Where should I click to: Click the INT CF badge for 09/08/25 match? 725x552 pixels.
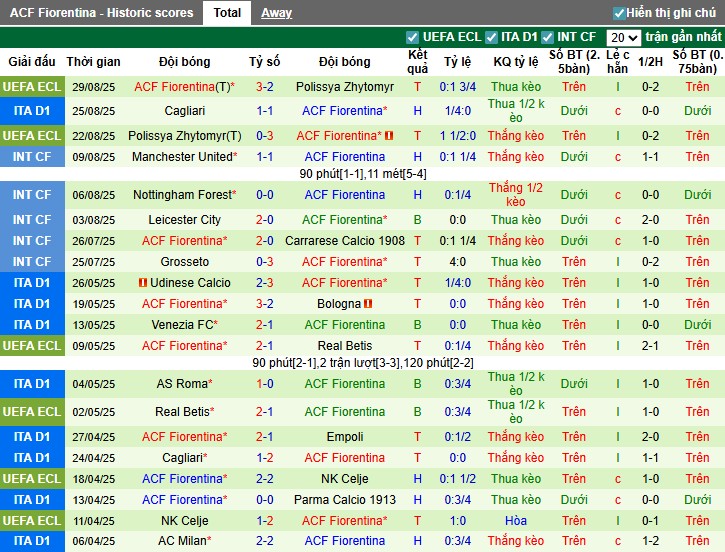coord(31,157)
